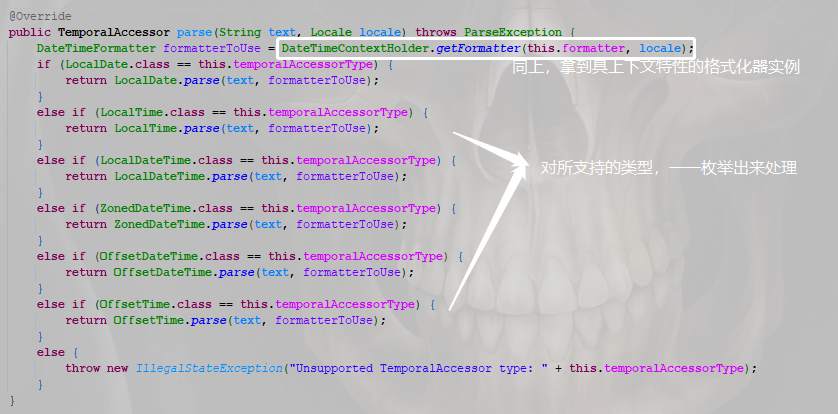Click the TemporalAccessor return type

point(114,33)
